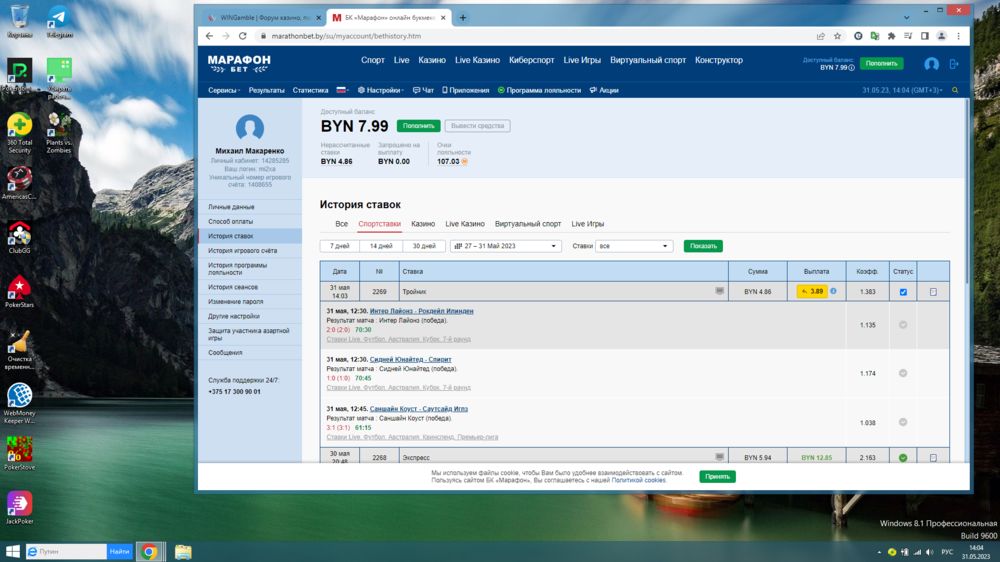Open Google Chrome from the taskbar
This screenshot has height=562, width=1000.
(149, 551)
